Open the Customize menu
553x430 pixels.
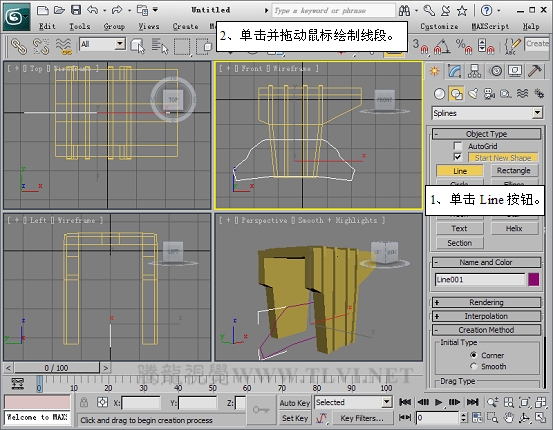pos(439,26)
